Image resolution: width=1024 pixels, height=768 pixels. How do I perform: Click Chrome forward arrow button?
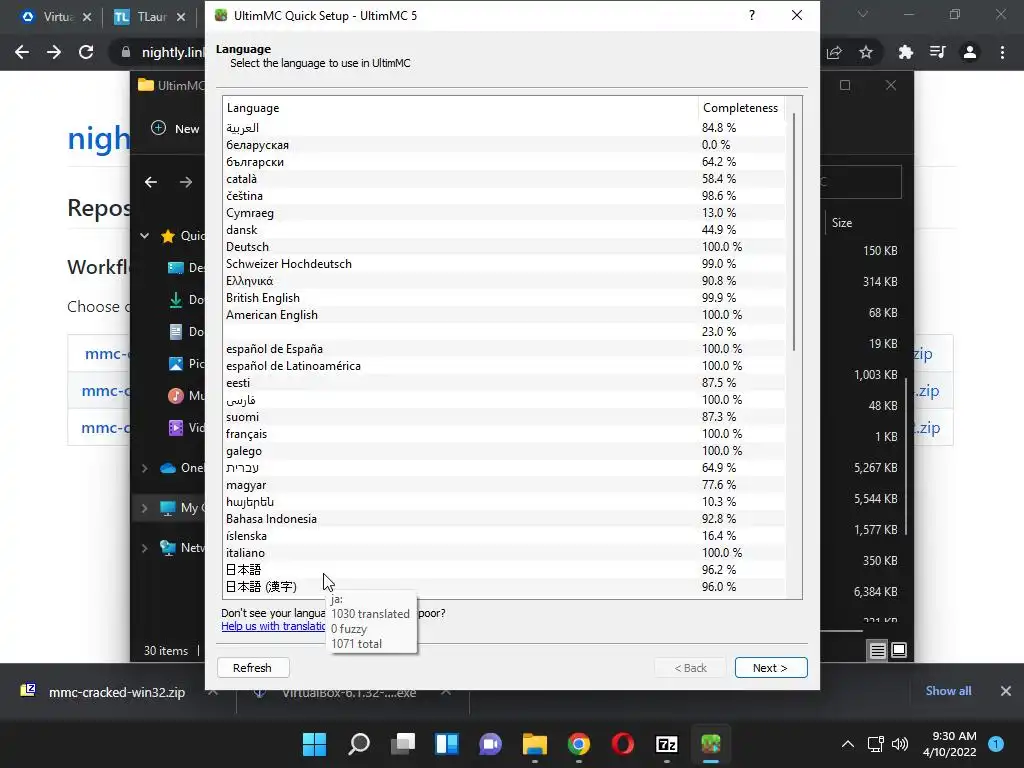(x=54, y=52)
